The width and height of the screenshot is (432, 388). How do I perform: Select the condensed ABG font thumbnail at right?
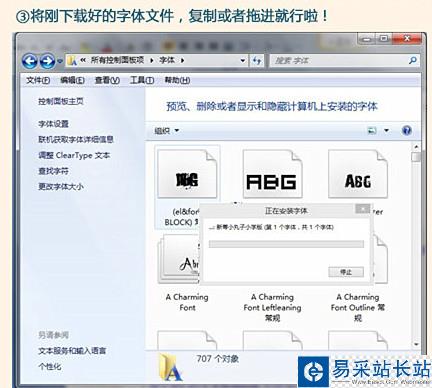click(x=358, y=173)
